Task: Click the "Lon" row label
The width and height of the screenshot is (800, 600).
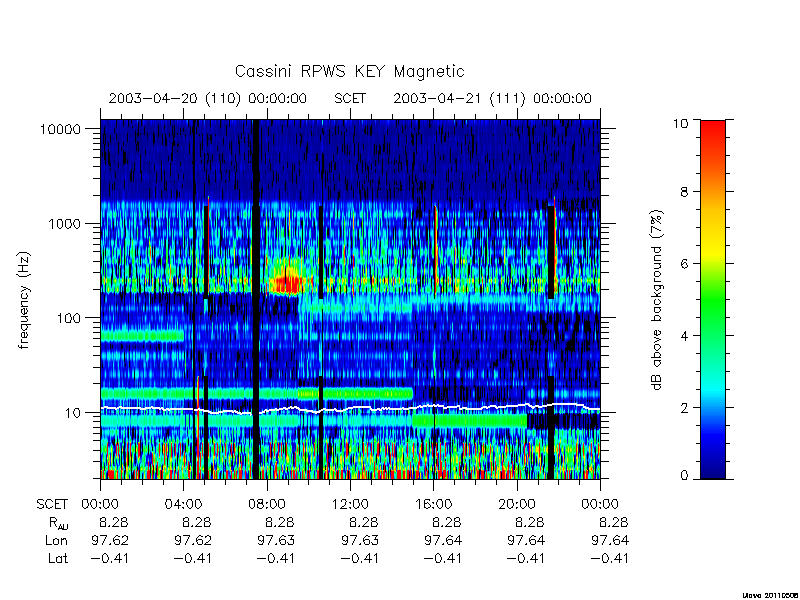Action: (x=56, y=540)
